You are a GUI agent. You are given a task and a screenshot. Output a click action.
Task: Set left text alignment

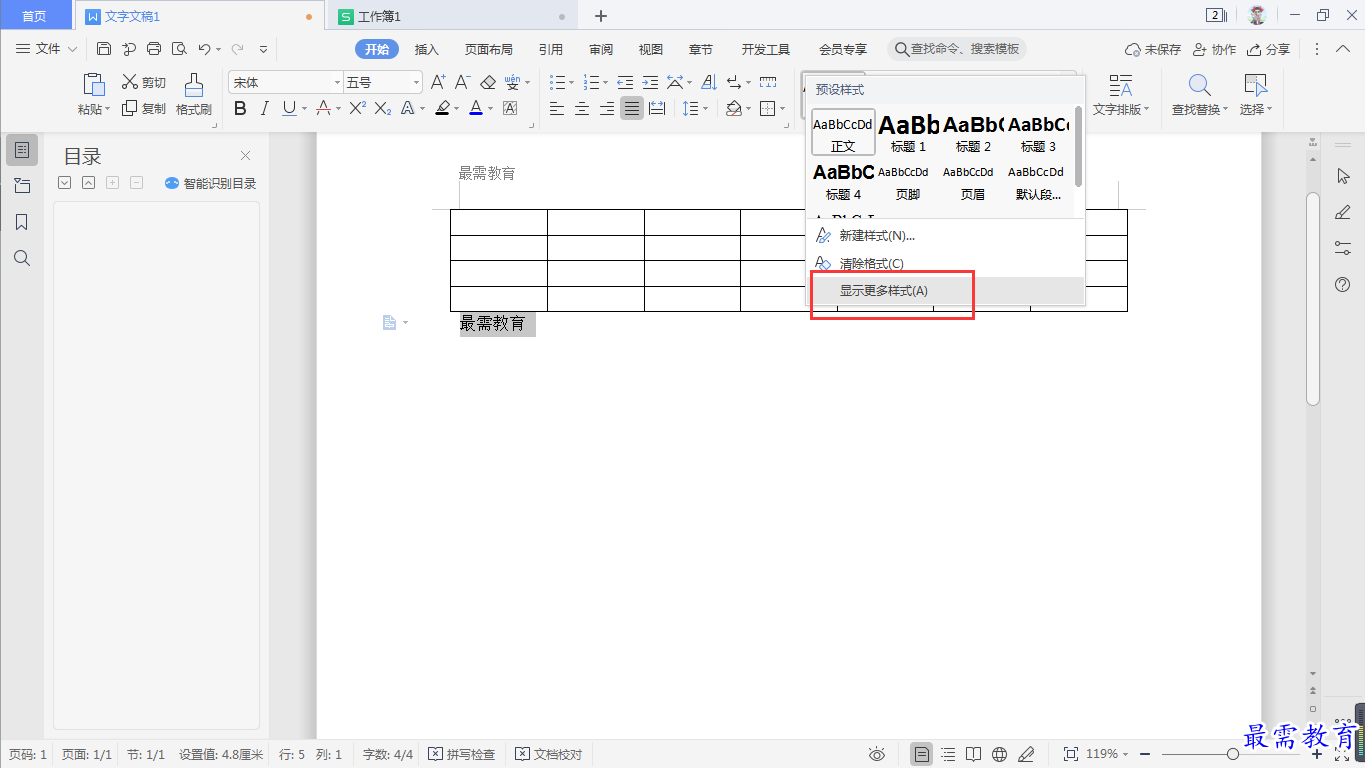(557, 108)
